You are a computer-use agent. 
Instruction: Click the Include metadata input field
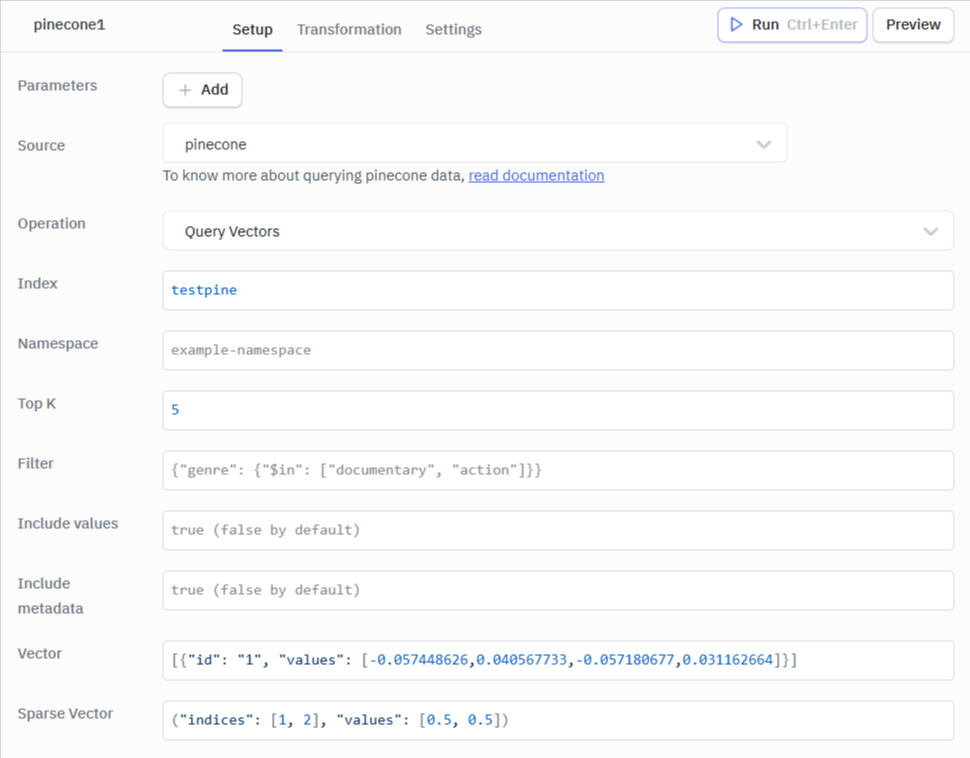[x=558, y=590]
